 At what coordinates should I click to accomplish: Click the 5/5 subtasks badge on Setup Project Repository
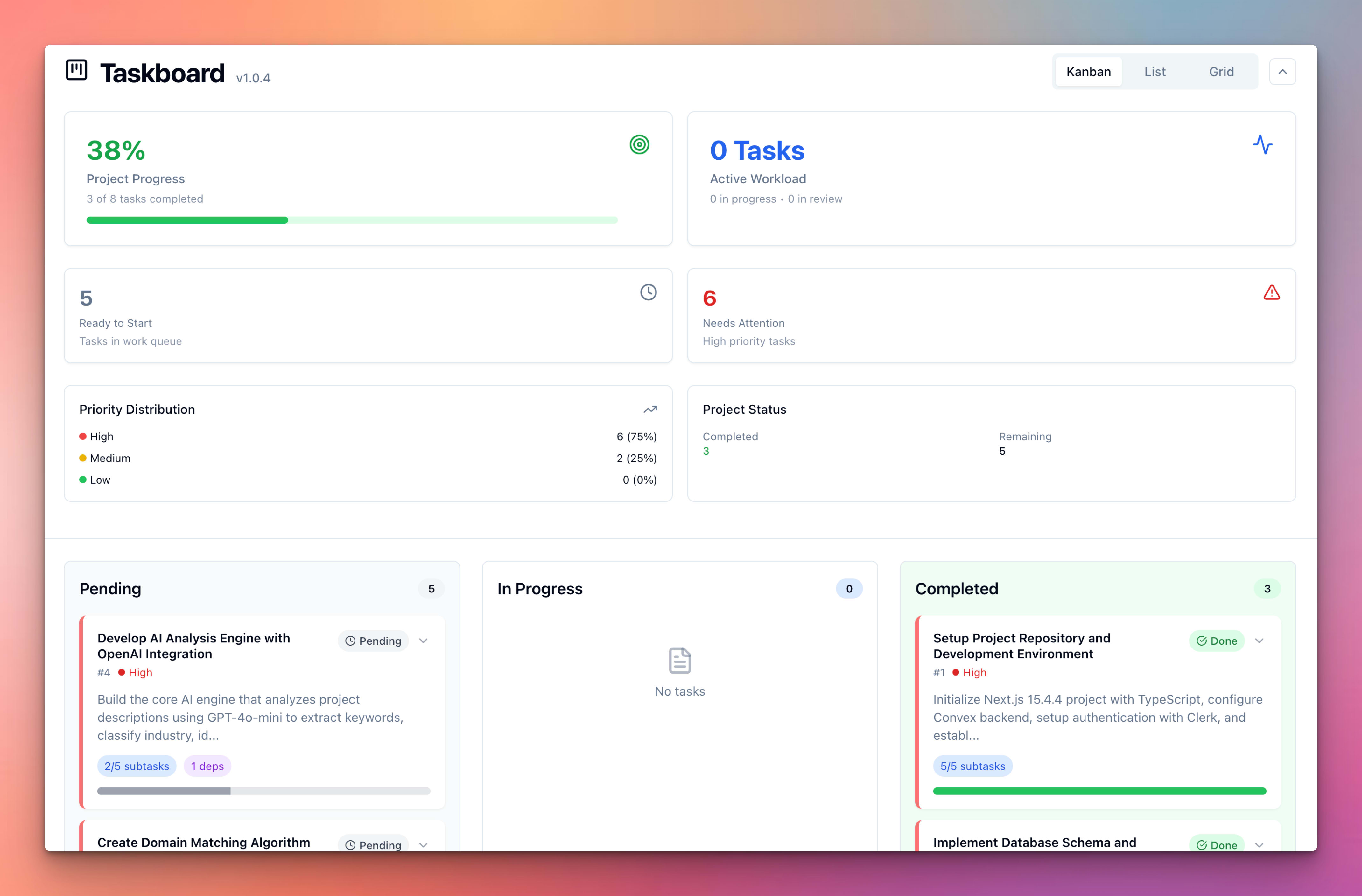972,766
